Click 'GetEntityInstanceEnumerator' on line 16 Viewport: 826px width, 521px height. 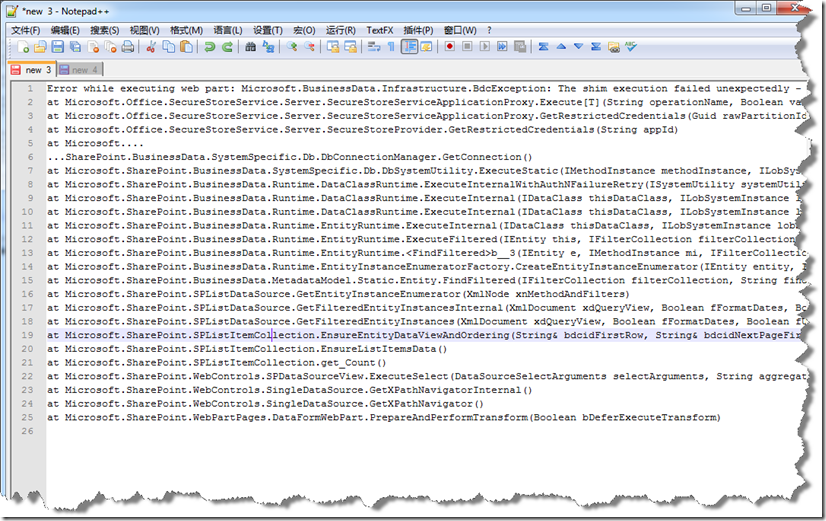pyautogui.click(x=378, y=294)
